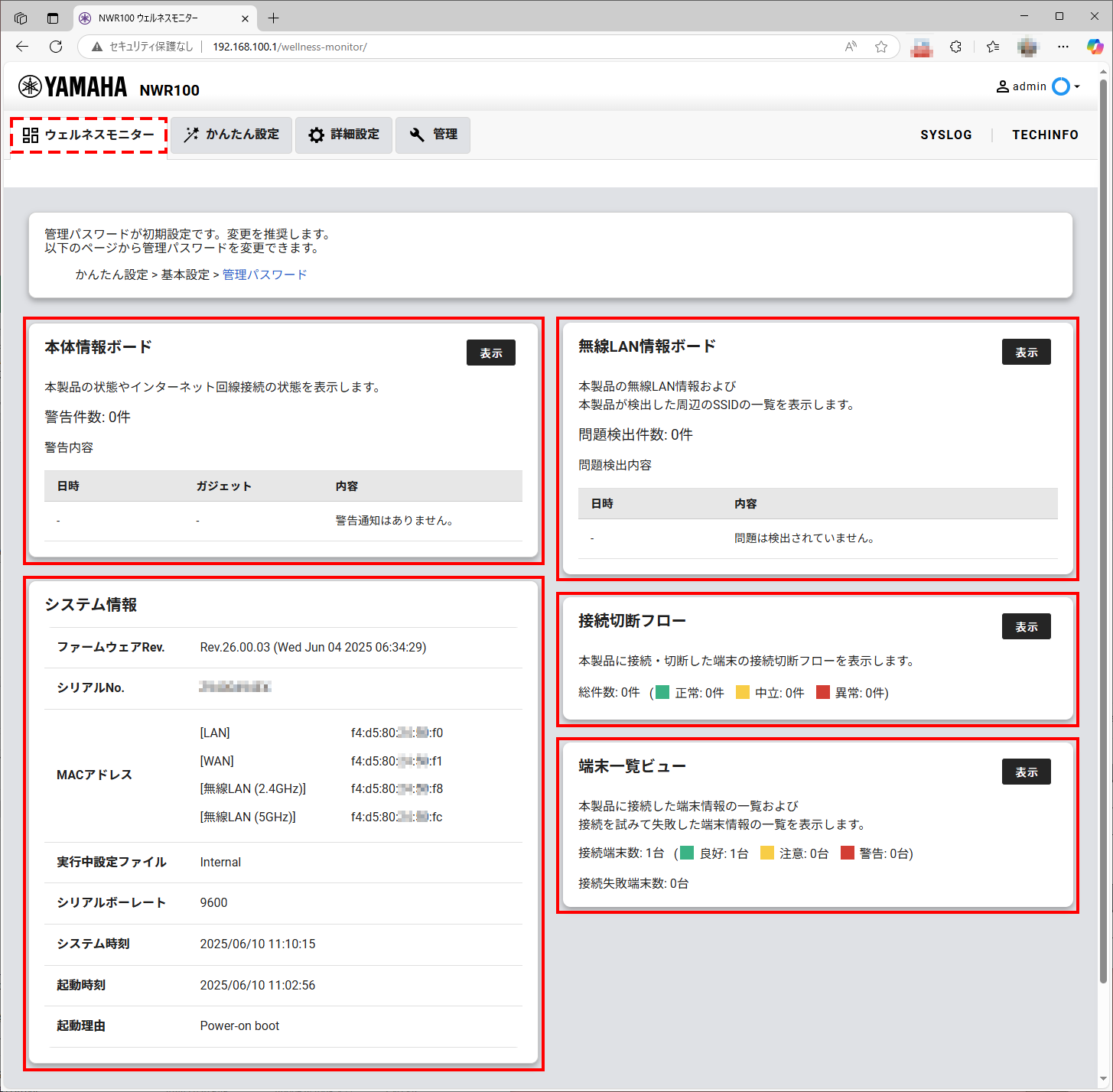Add page to favorites with star icon
Screen dimensions: 1113x1092
coord(881,47)
